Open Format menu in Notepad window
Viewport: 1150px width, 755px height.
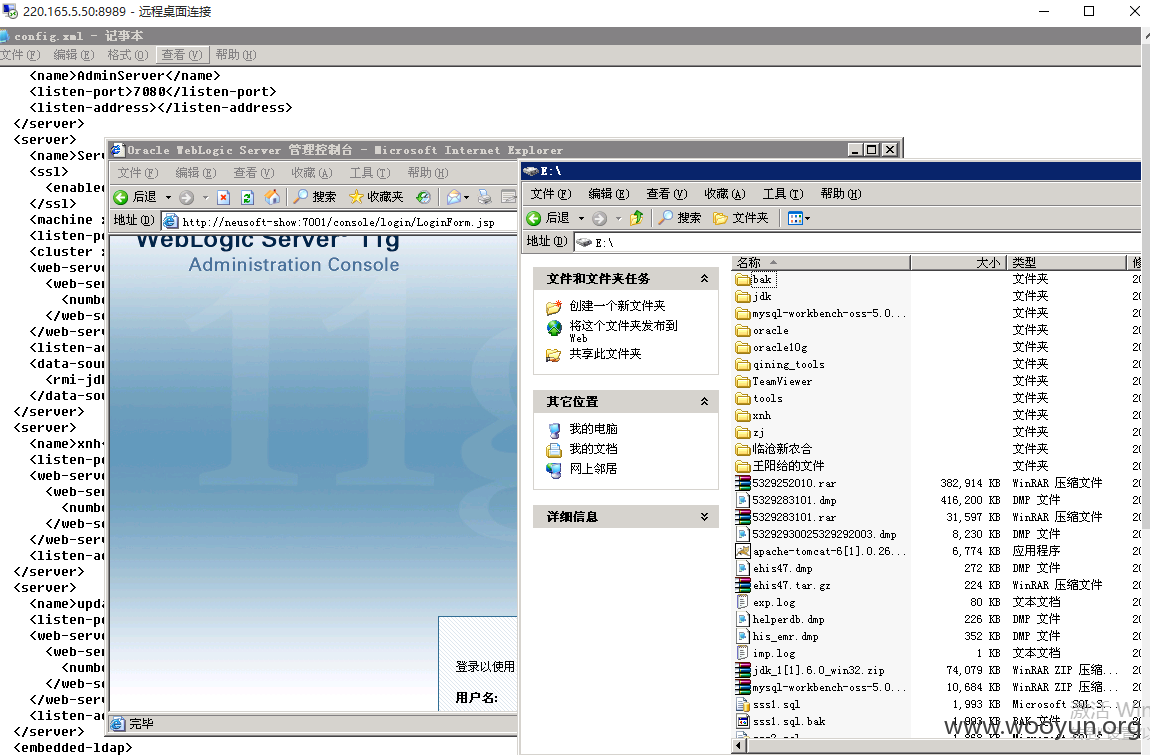click(128, 55)
